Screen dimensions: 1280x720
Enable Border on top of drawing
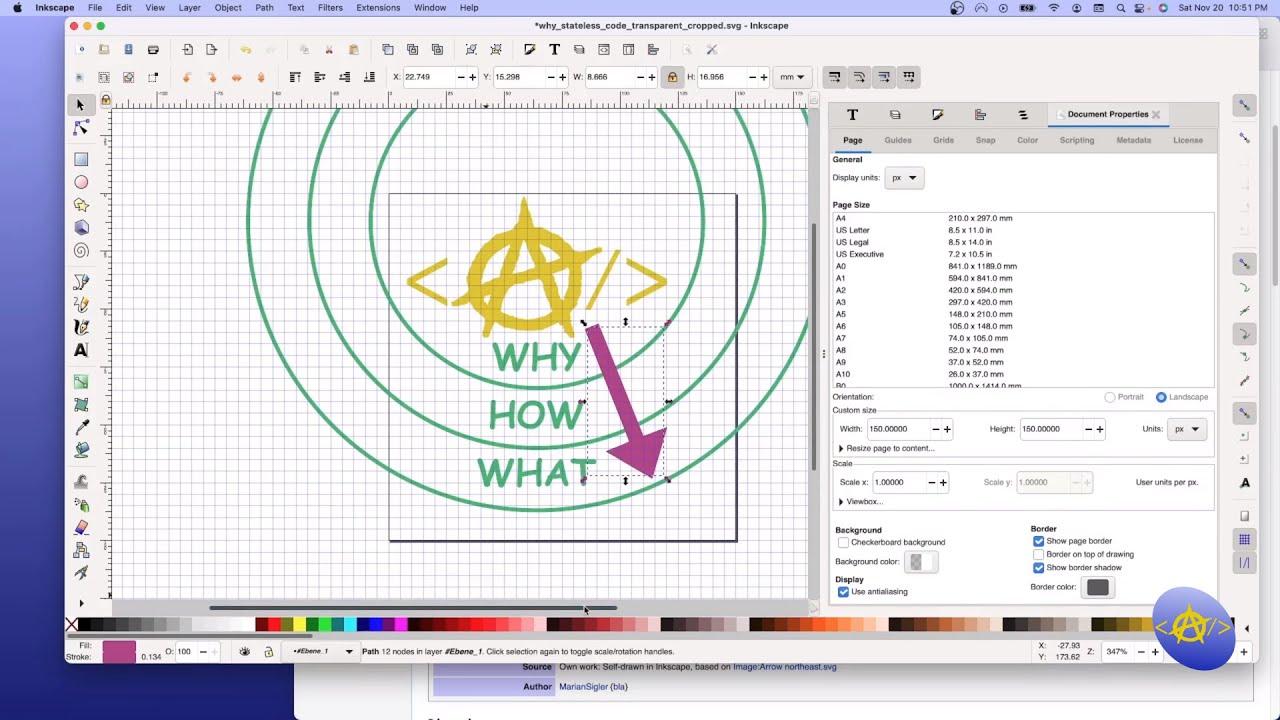click(1038, 554)
